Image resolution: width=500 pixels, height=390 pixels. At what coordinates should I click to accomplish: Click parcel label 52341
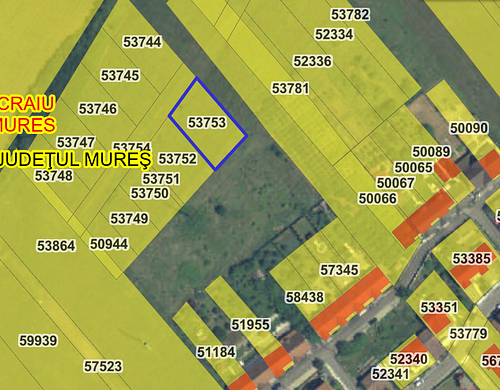click(x=390, y=374)
